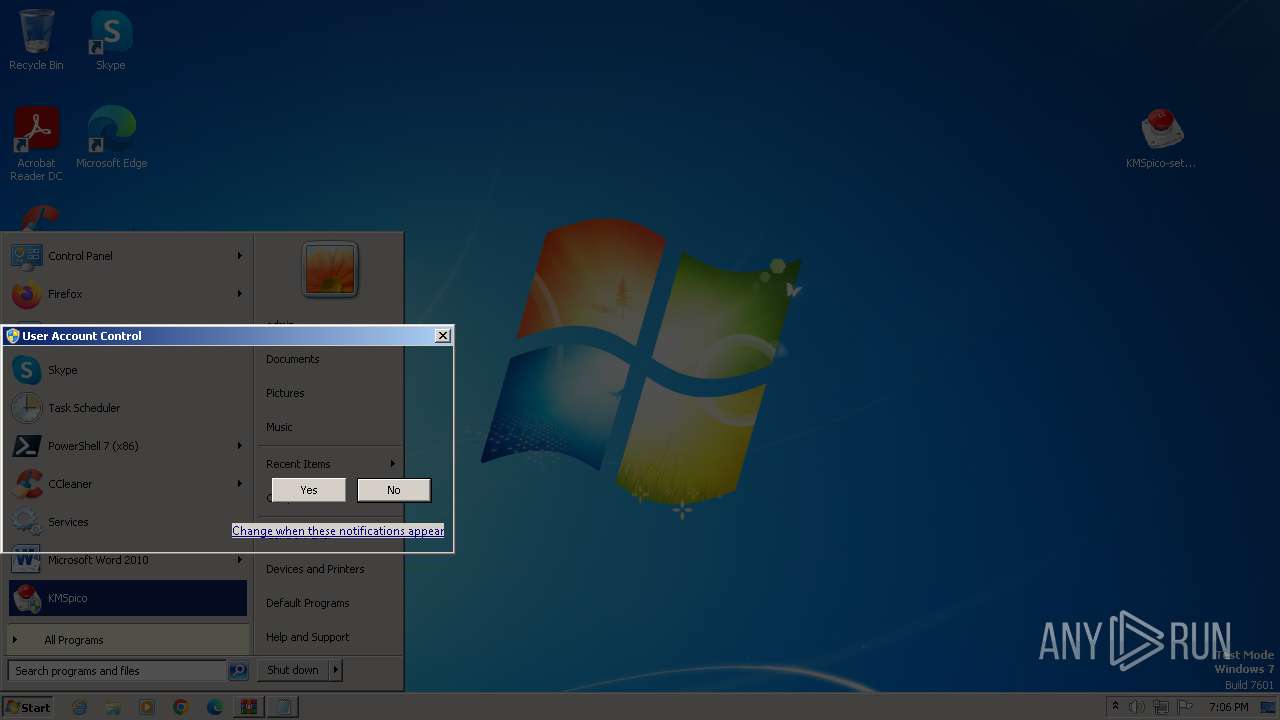Screen dimensions: 1280x720
Task: Launch PowerShell 7 (x86) from Start menu
Action: 127,446
